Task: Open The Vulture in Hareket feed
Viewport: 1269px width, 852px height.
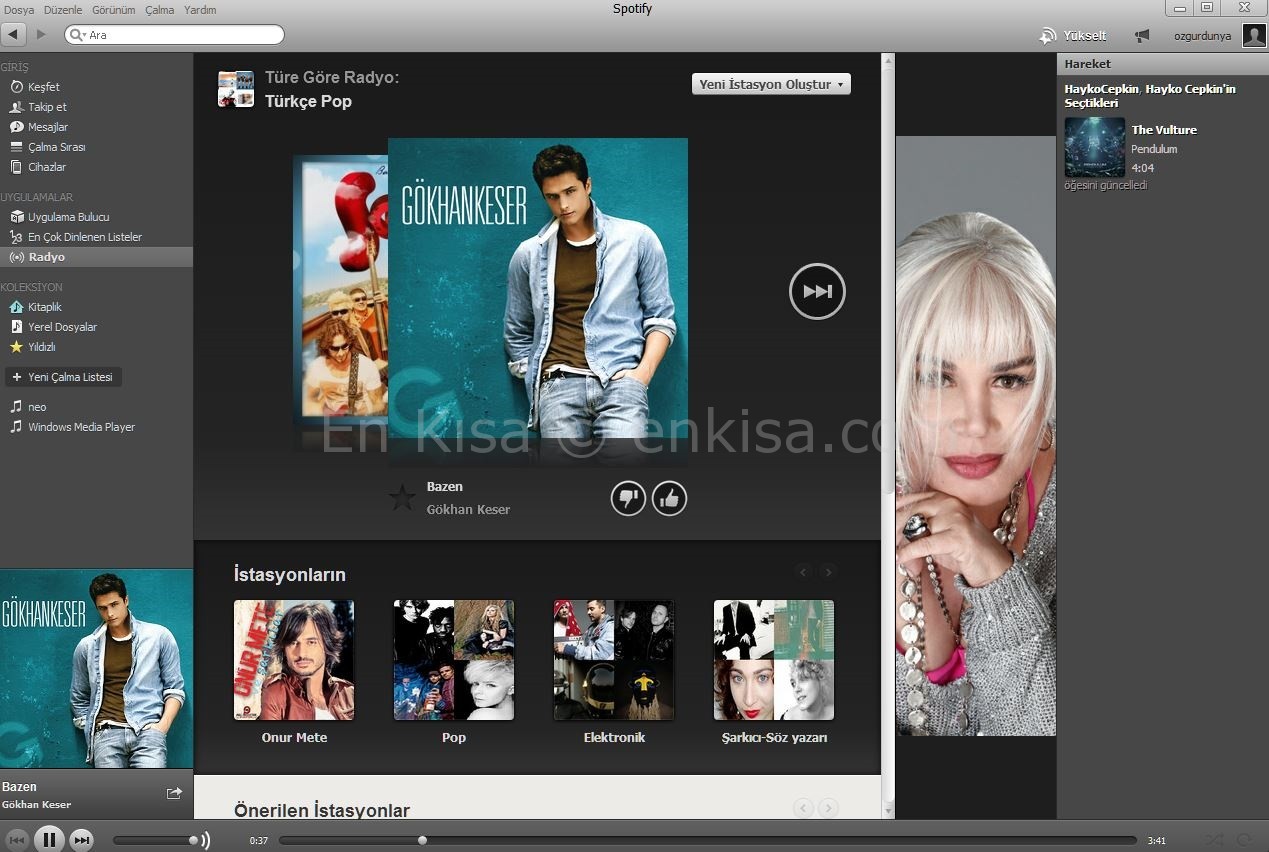Action: point(1164,130)
